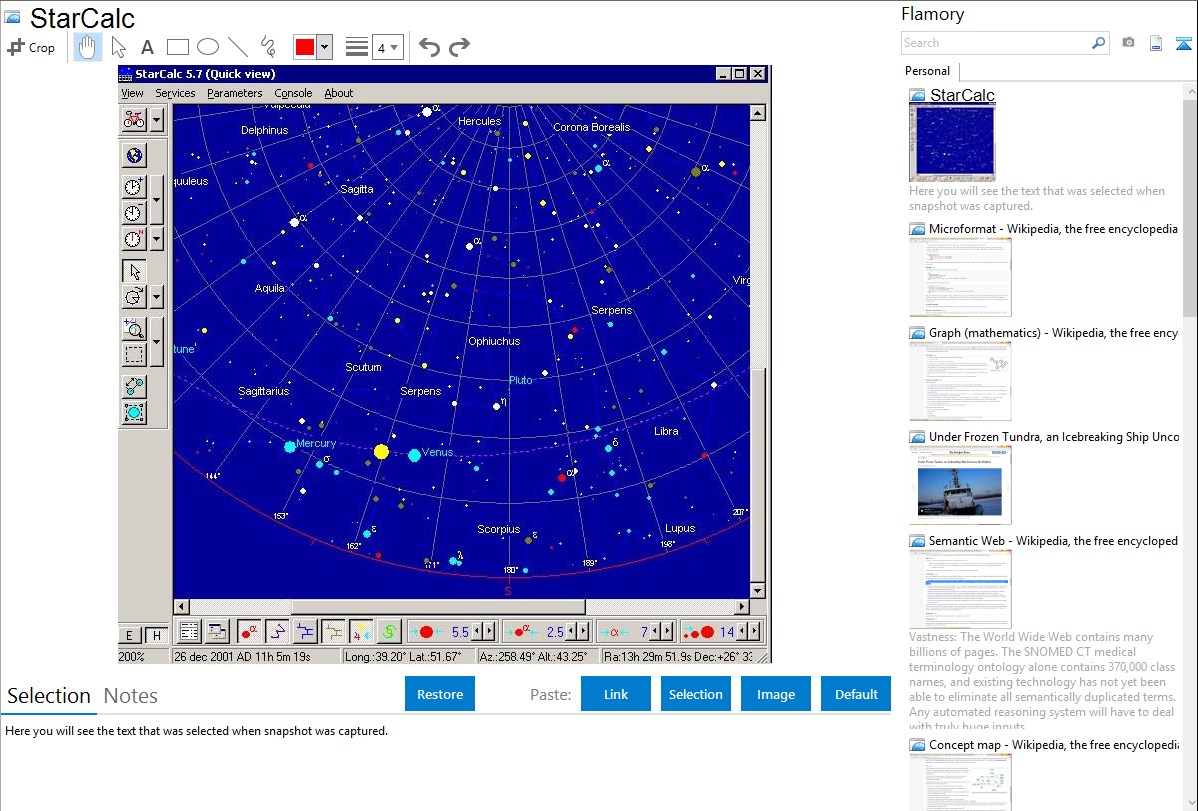Screen dimensions: 1198x811
Task: Click the camera snapshot icon
Action: 1128,43
